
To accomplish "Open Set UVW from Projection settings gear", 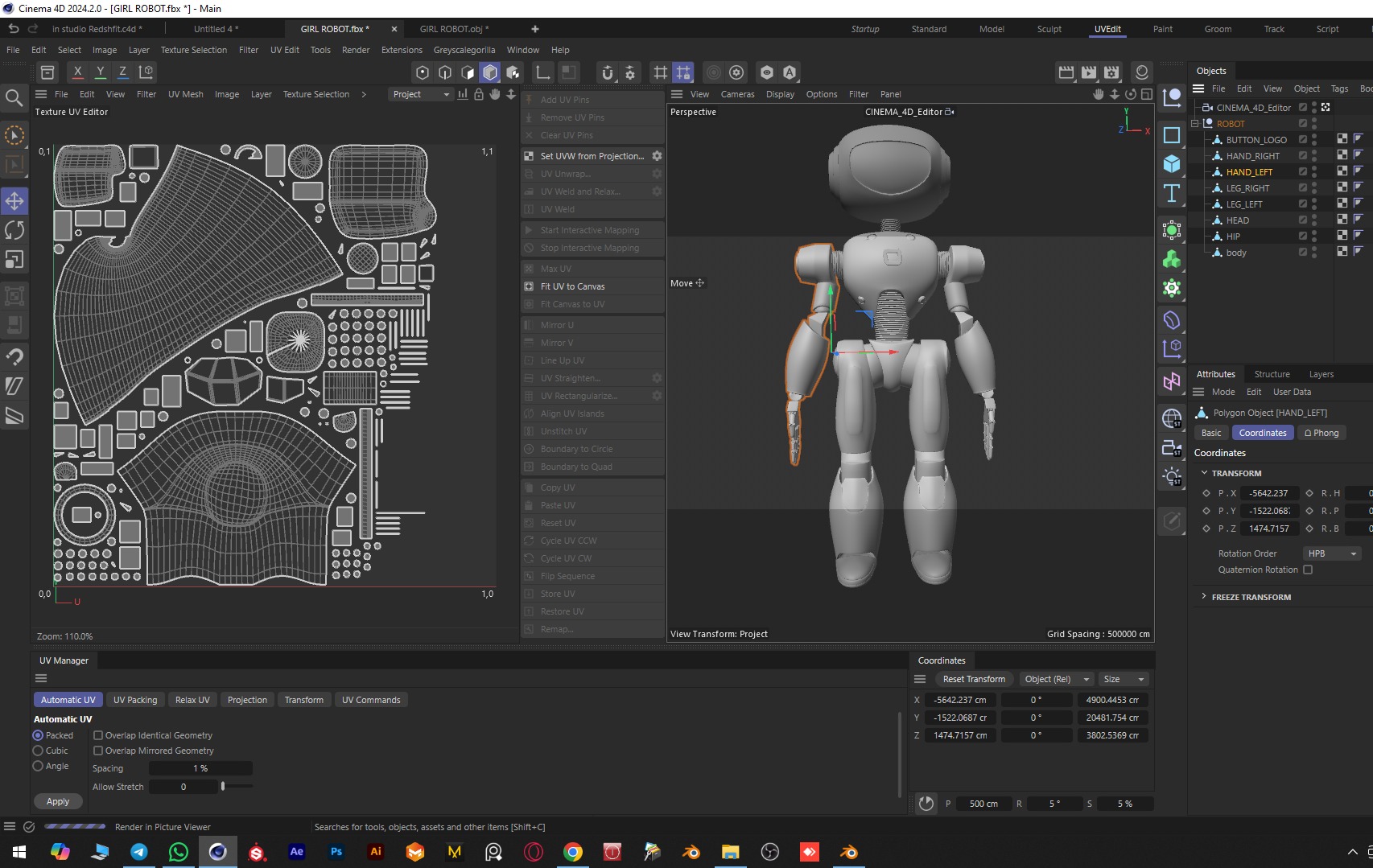I will pyautogui.click(x=657, y=156).
